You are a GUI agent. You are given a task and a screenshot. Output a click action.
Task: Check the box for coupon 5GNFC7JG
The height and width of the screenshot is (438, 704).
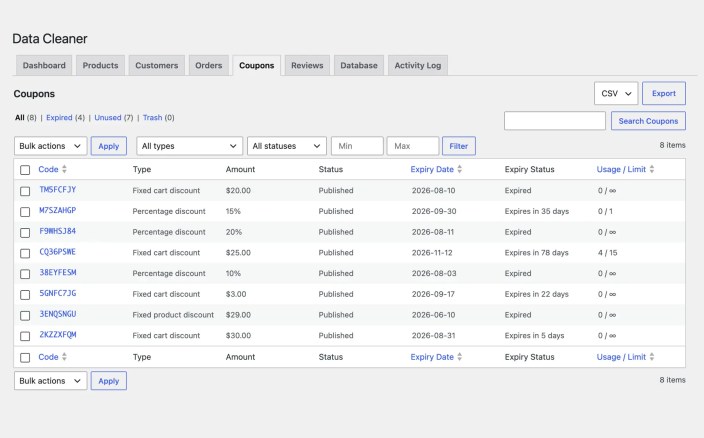(25, 294)
